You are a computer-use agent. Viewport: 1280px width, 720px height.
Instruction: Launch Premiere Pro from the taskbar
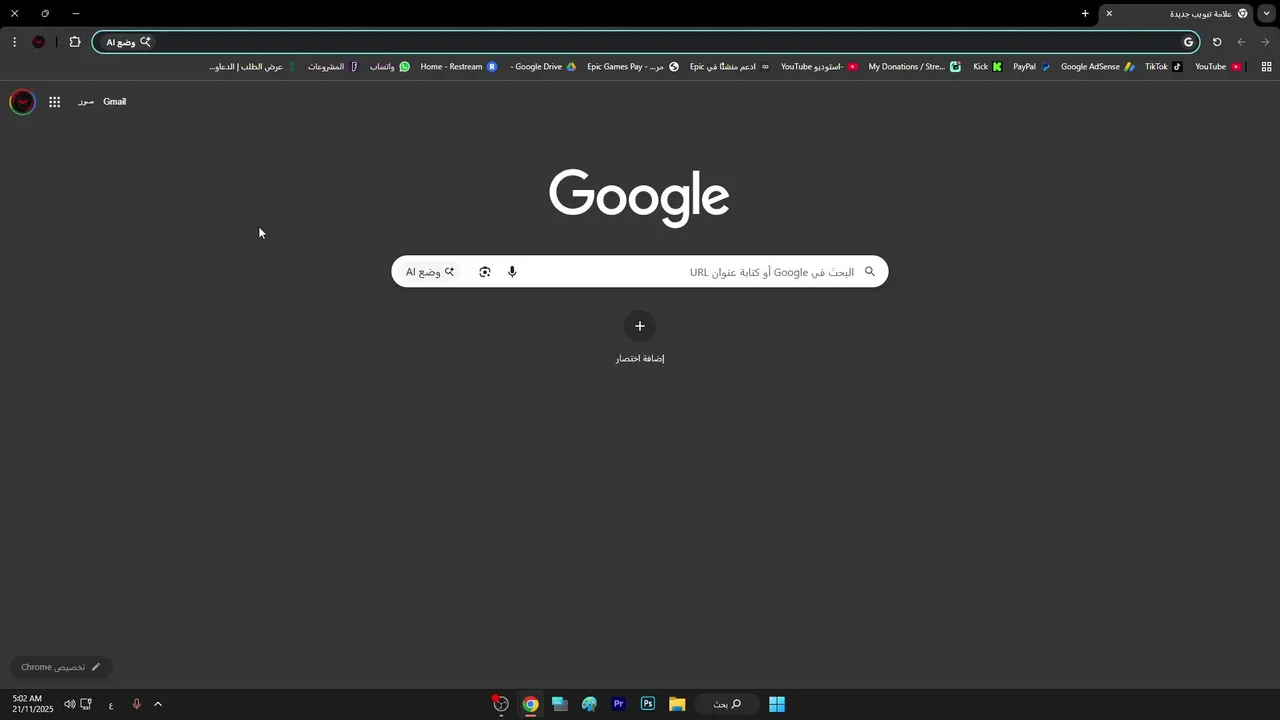tap(619, 704)
